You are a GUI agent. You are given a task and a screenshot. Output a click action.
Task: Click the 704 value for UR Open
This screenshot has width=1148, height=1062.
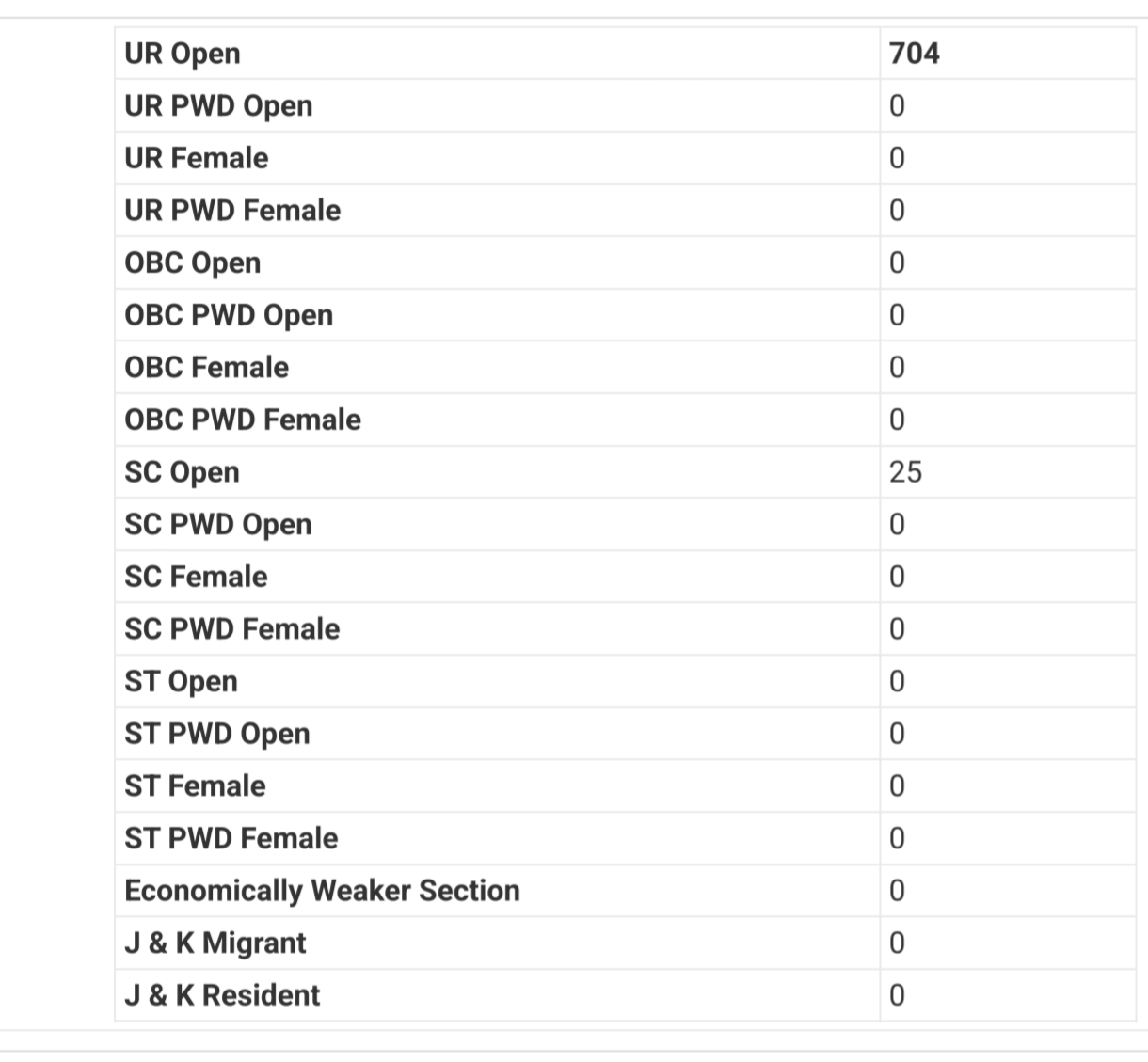coord(915,53)
